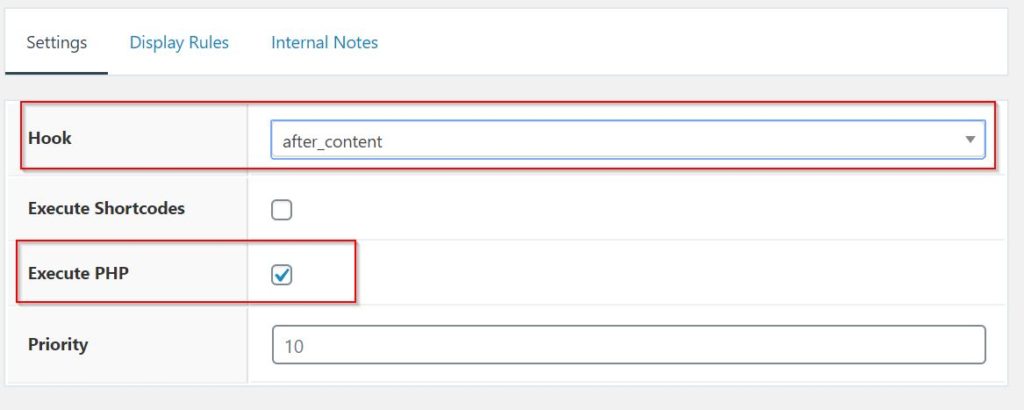This screenshot has height=410, width=1024.
Task: Click the Hook row label cell
Action: [127, 138]
